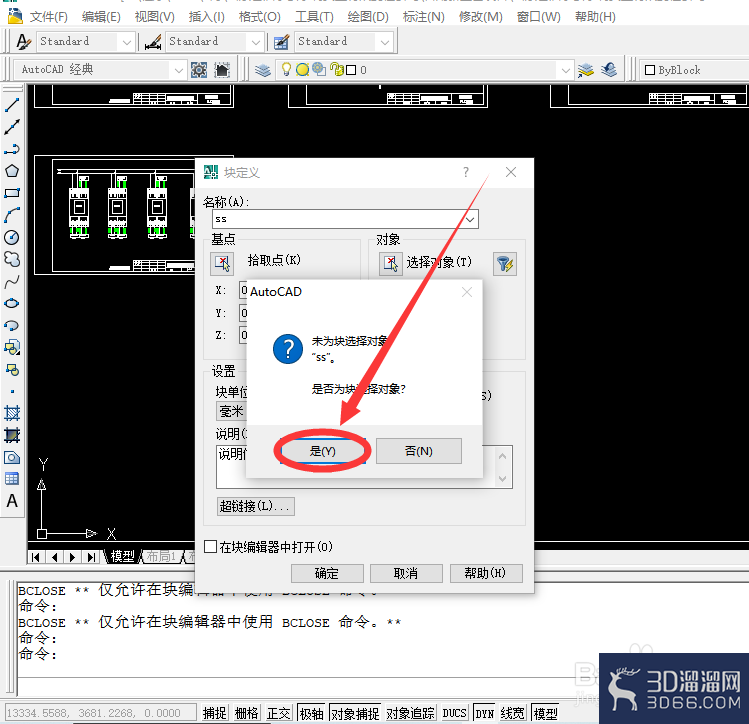Screen dimensions: 749x724
Task: Open the Format menu
Action: coord(259,17)
